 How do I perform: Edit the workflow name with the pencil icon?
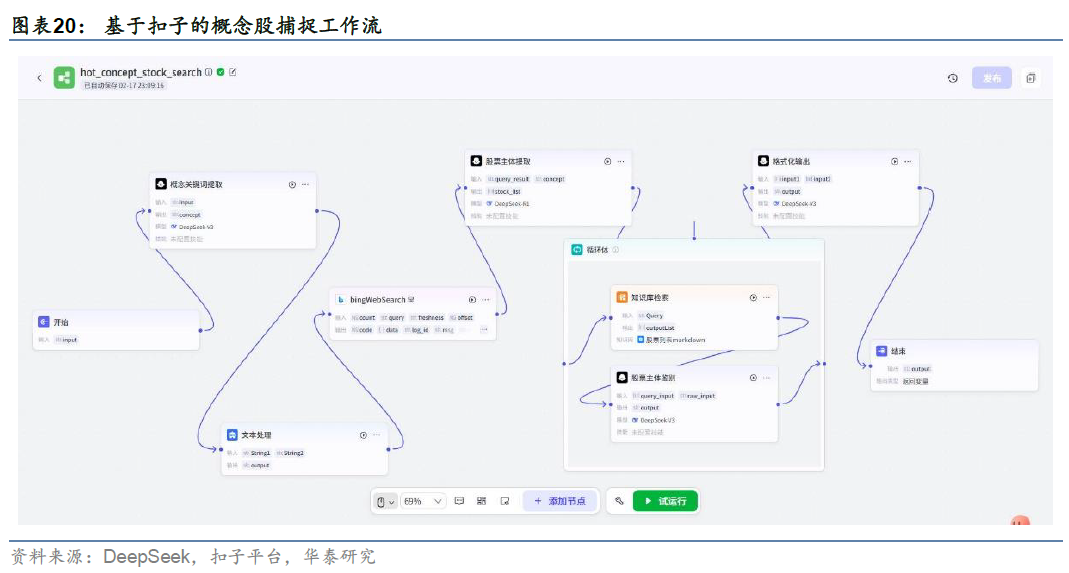coord(232,72)
